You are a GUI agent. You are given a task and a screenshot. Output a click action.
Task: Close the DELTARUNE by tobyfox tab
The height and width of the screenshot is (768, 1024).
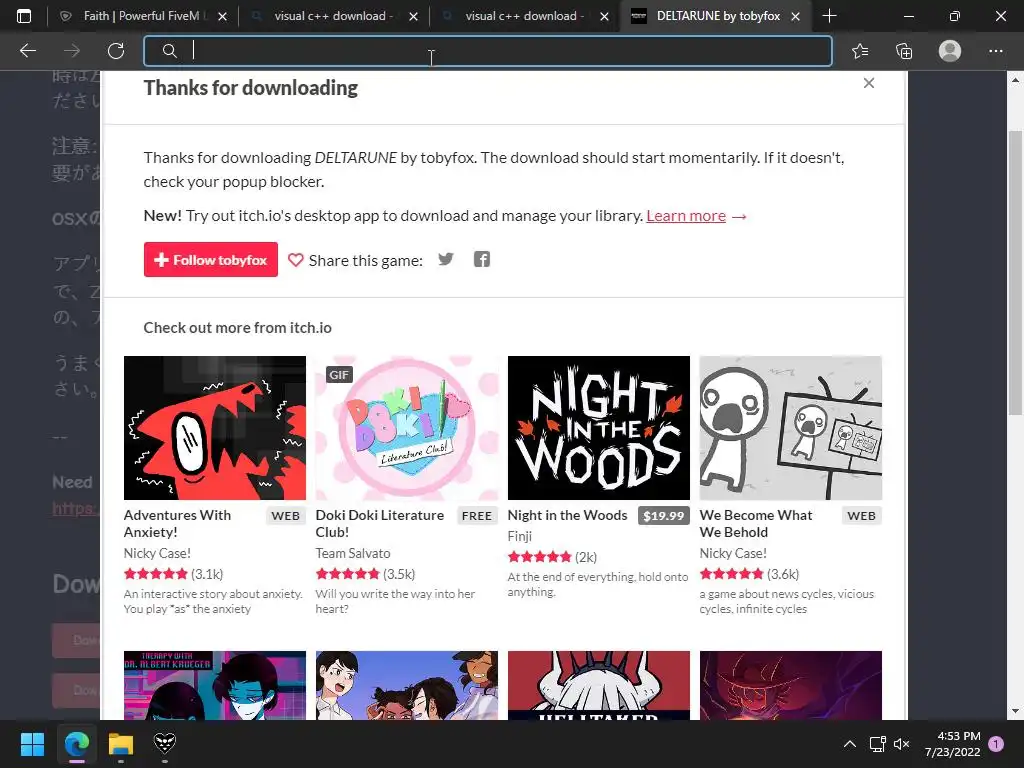coord(795,16)
